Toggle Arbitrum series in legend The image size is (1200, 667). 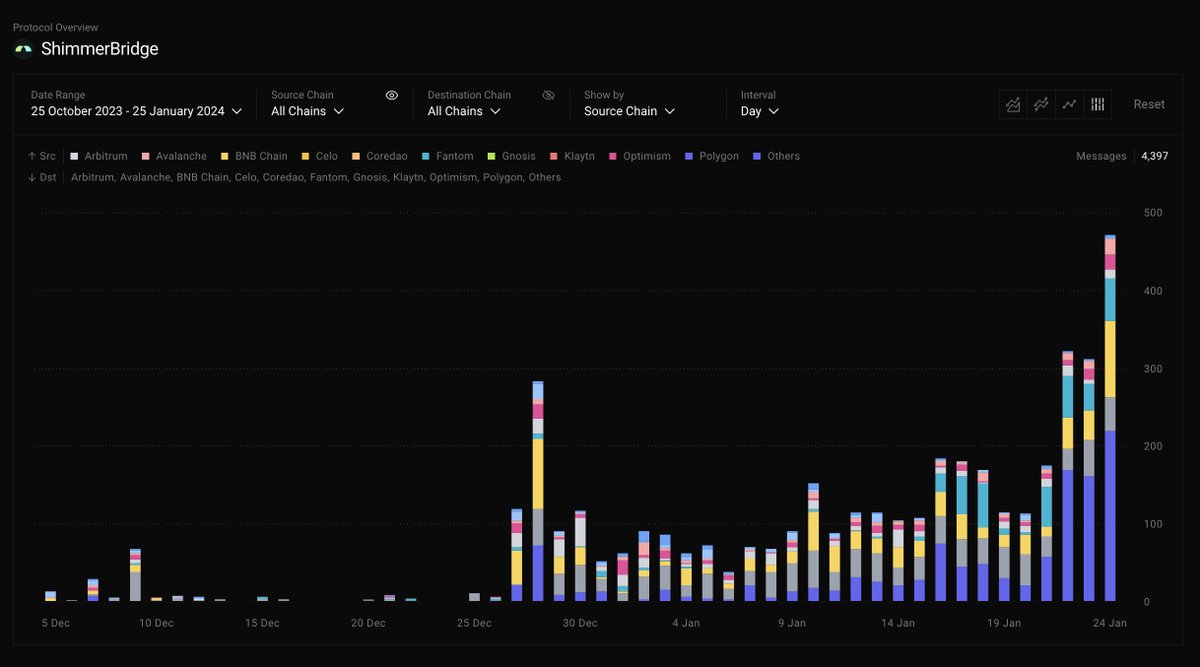pyautogui.click(x=99, y=156)
